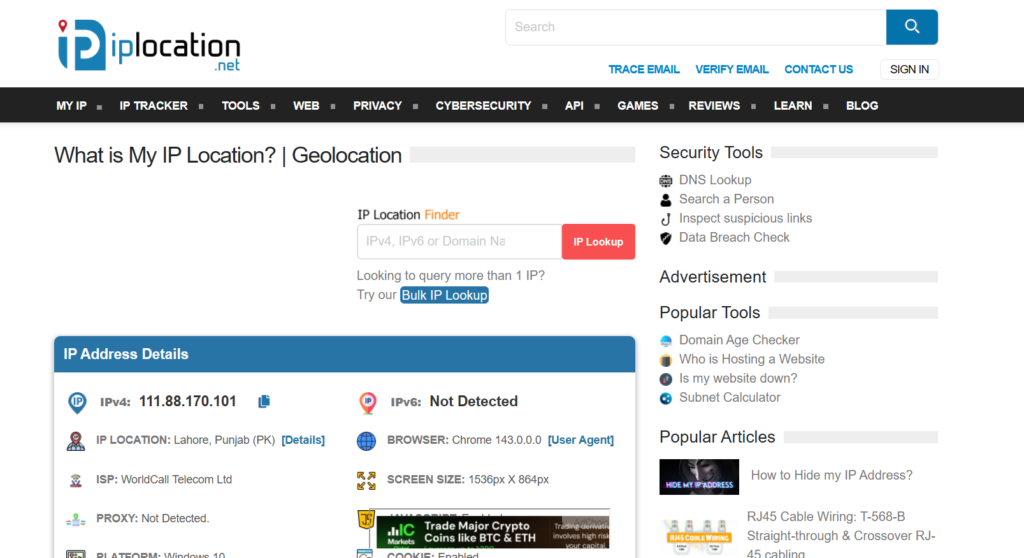The width and height of the screenshot is (1024, 558).
Task: Open the CONTACT US link
Action: point(818,69)
